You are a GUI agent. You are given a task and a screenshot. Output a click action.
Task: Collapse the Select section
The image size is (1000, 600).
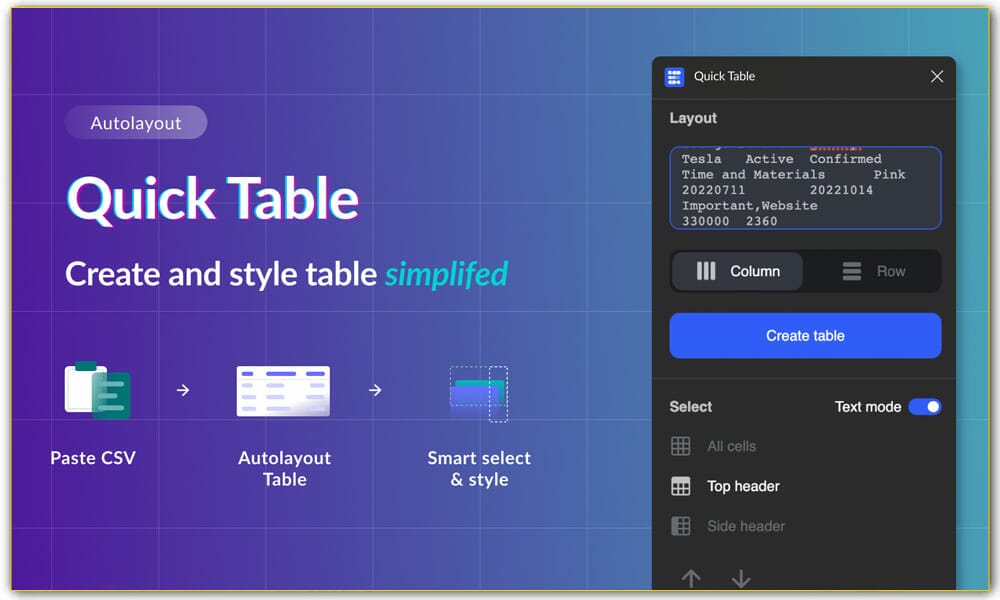click(688, 407)
